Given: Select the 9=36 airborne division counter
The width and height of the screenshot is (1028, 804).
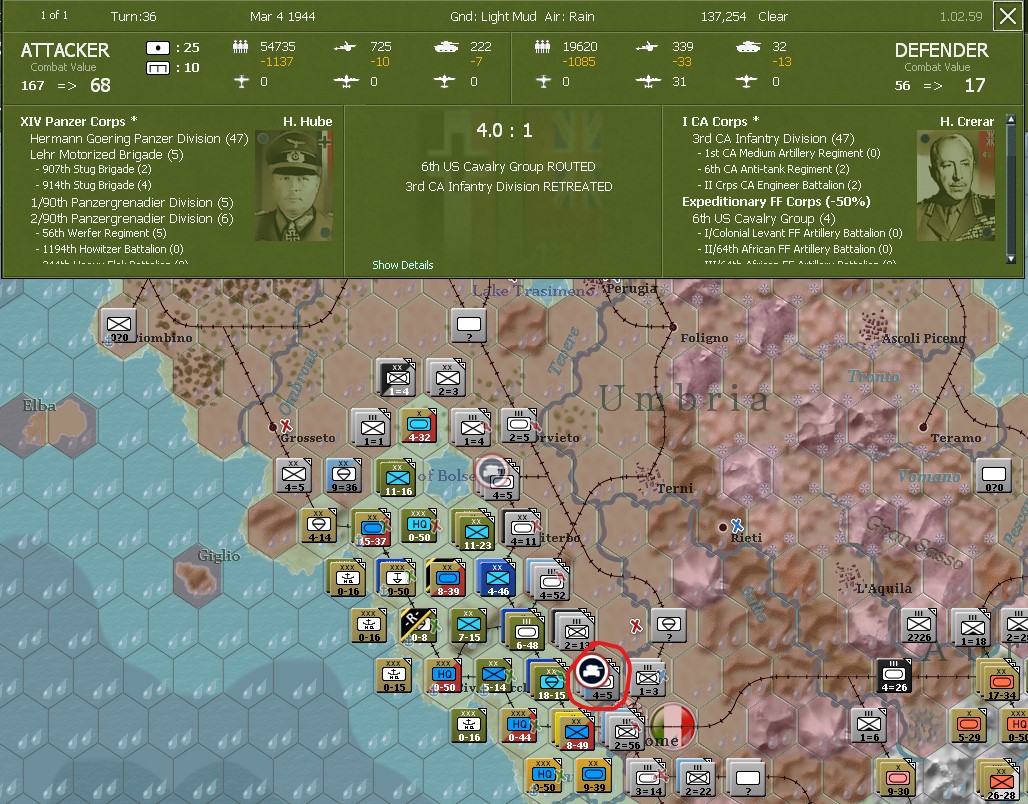Looking at the screenshot, I should [x=344, y=475].
